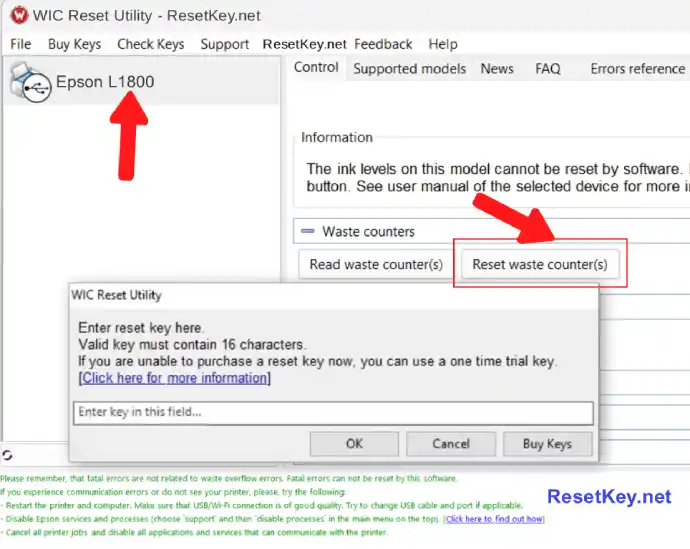Switch to the News tab
Viewport: 690px width, 549px height.
[x=497, y=69]
